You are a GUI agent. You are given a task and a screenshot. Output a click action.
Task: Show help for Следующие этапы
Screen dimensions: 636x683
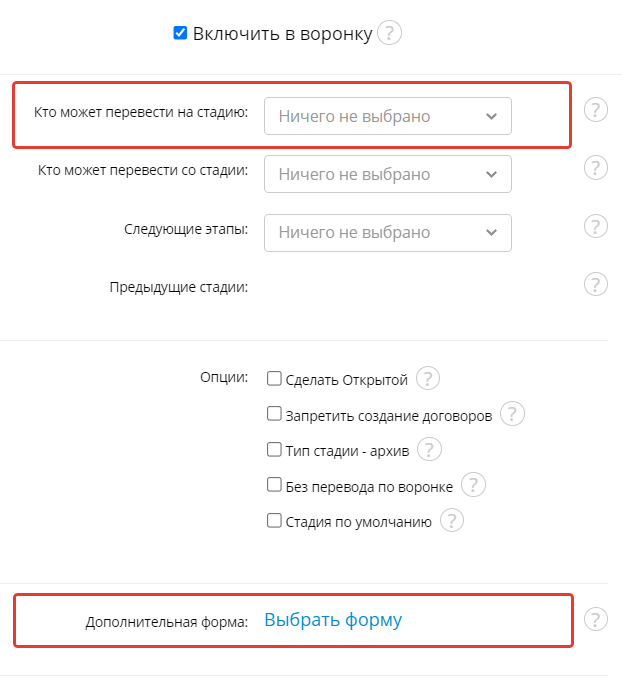click(595, 226)
